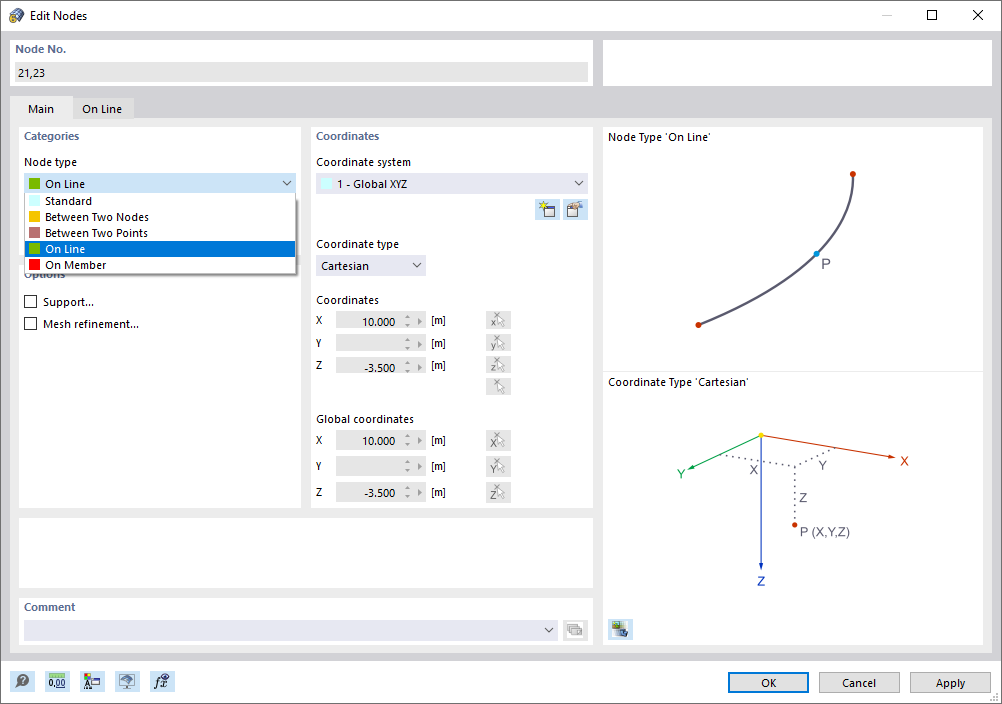Click arrow next to Global coordinates Y field
Viewport: 1002px width, 704px height.
420,467
